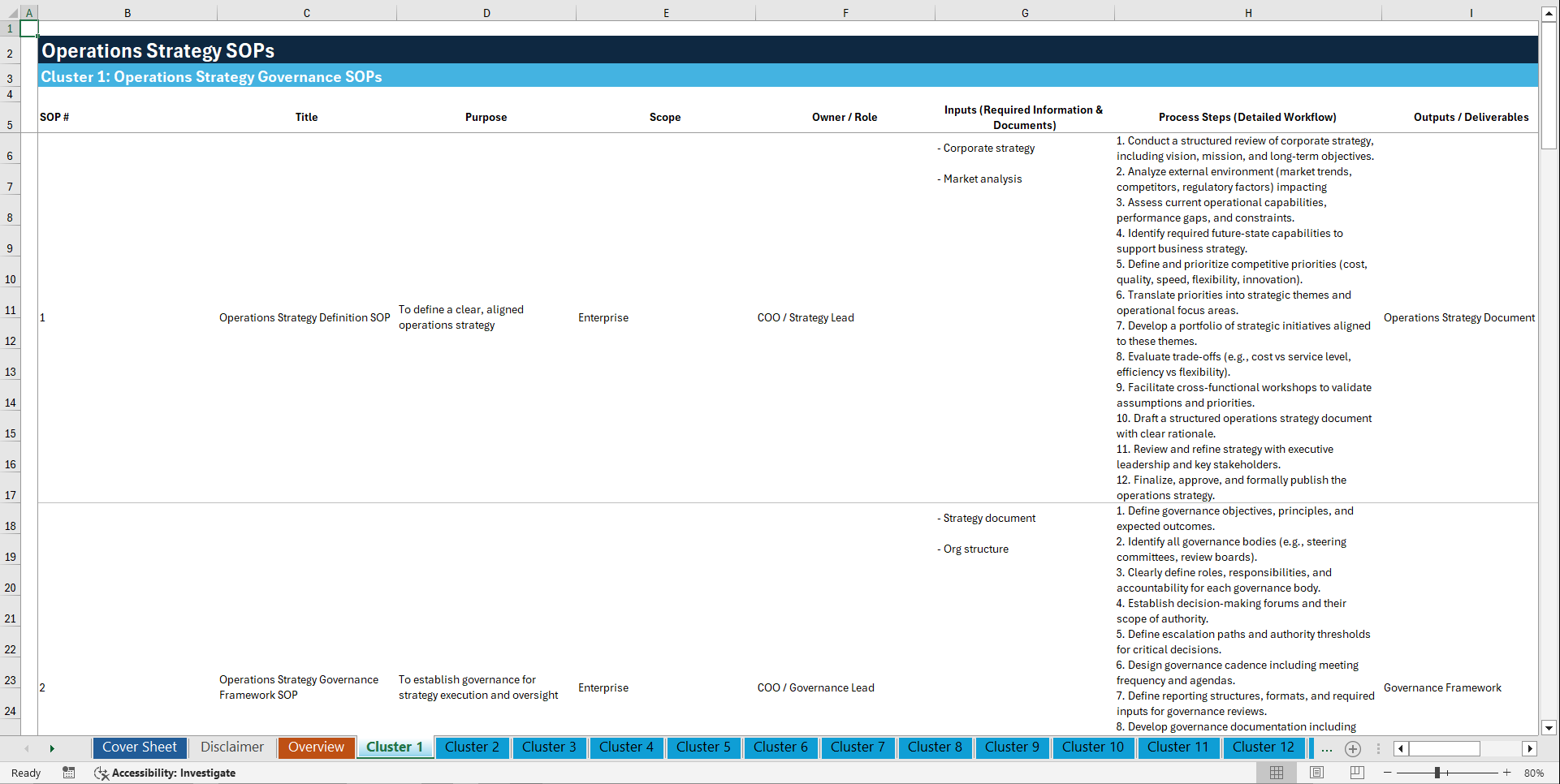
Task: Select the Cluster 1 sheet tab
Action: pyautogui.click(x=395, y=747)
